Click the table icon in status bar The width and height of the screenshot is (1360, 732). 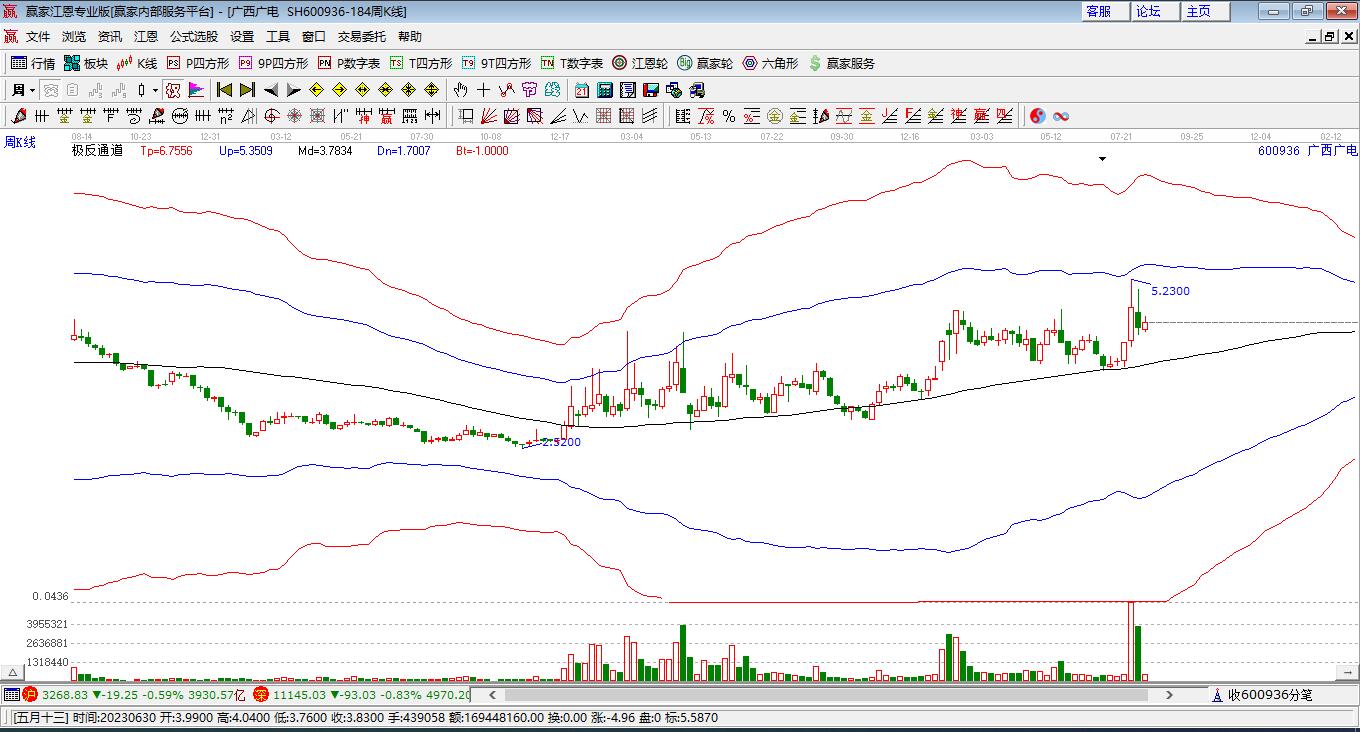click(x=11, y=694)
